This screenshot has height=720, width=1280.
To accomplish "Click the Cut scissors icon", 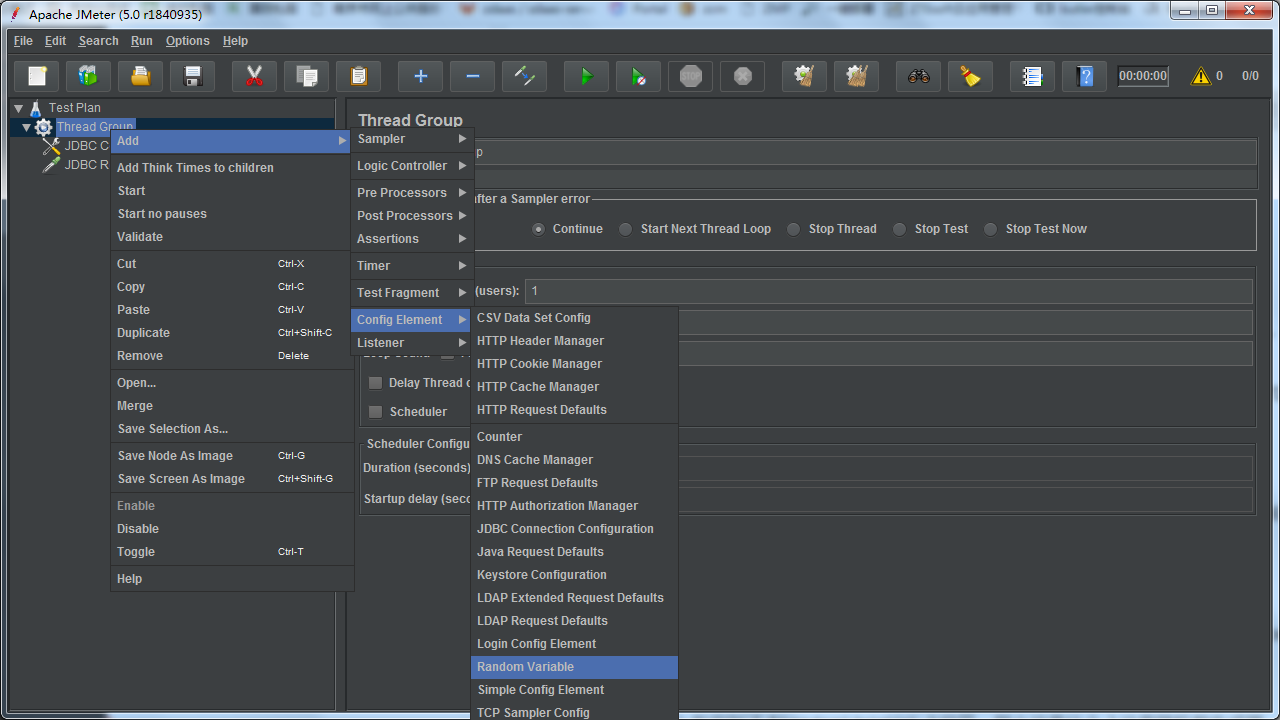I will (x=254, y=76).
